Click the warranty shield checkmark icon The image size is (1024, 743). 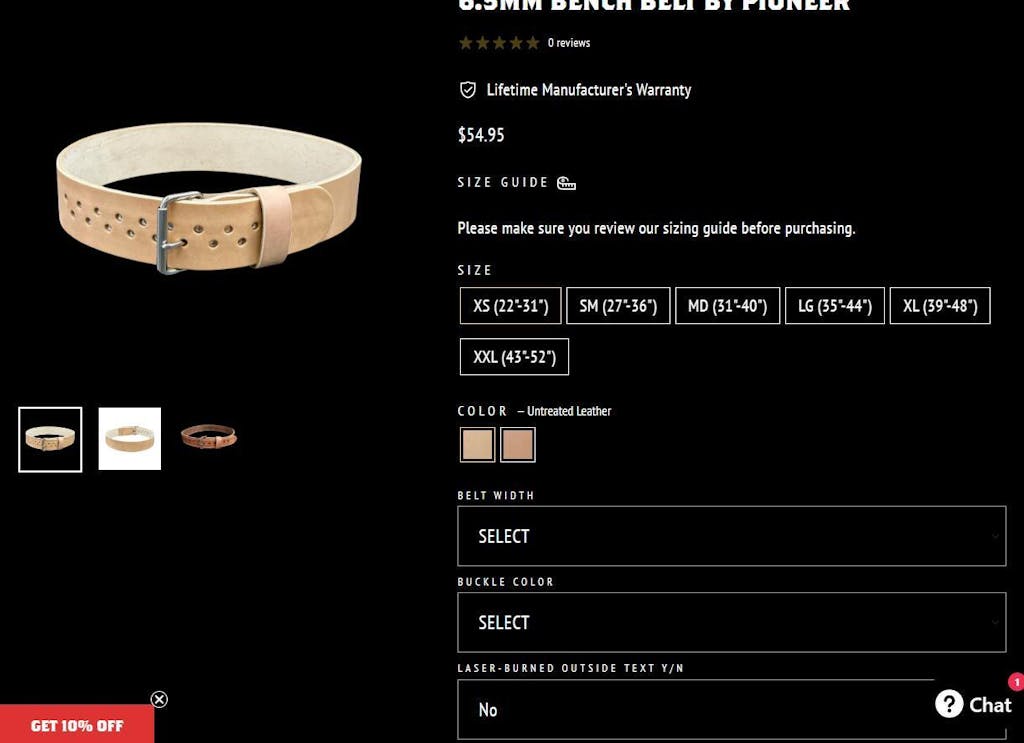468,90
